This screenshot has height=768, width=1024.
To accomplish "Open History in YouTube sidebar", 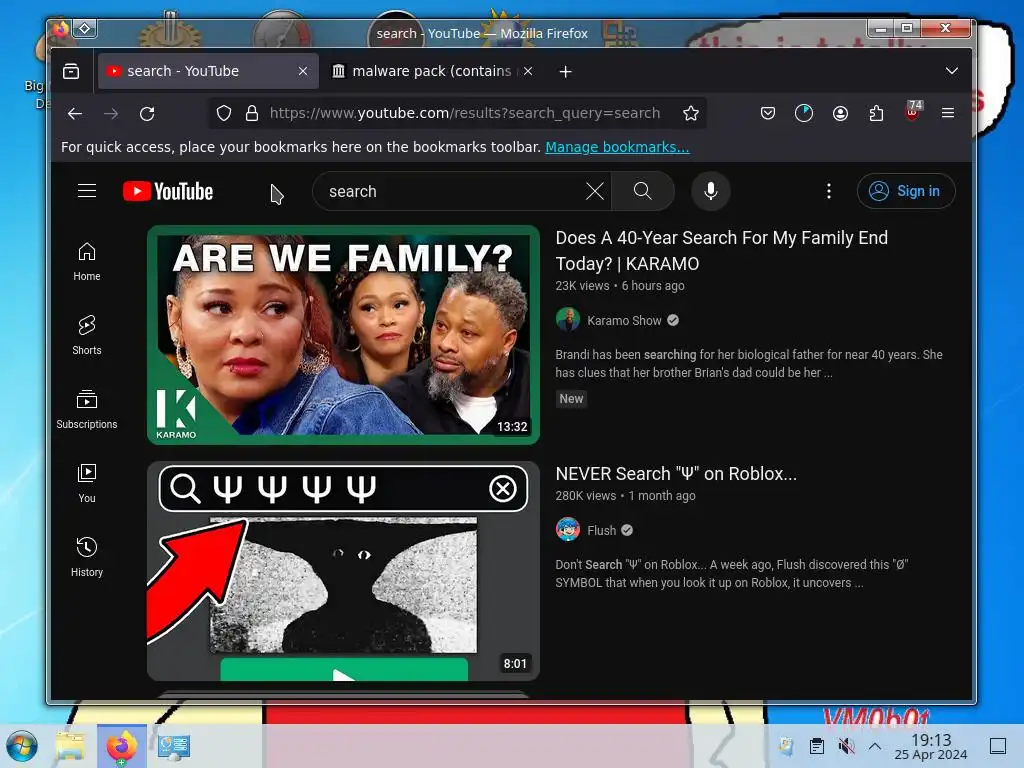I will [87, 557].
